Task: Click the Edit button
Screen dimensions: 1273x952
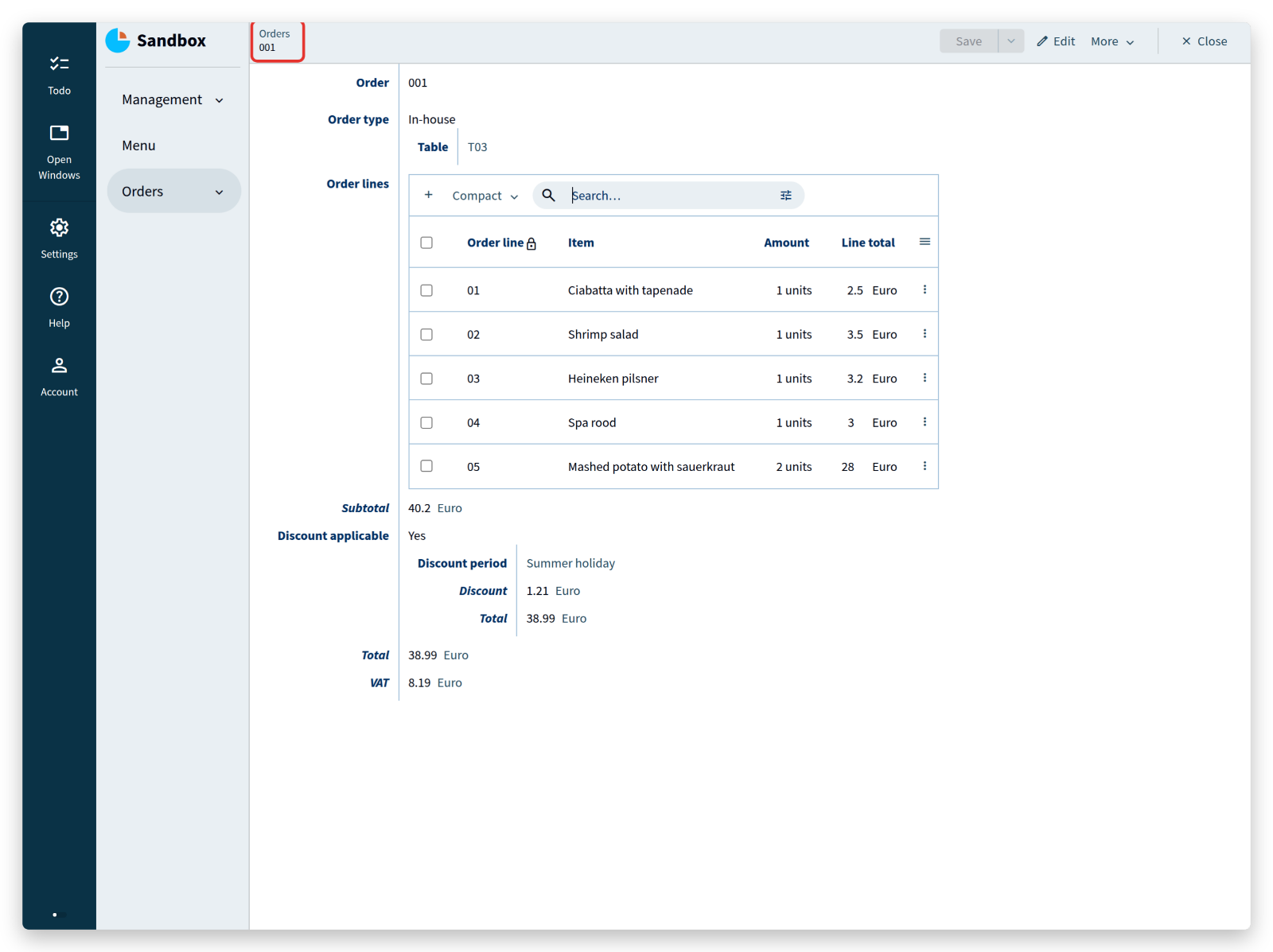Action: [x=1056, y=41]
